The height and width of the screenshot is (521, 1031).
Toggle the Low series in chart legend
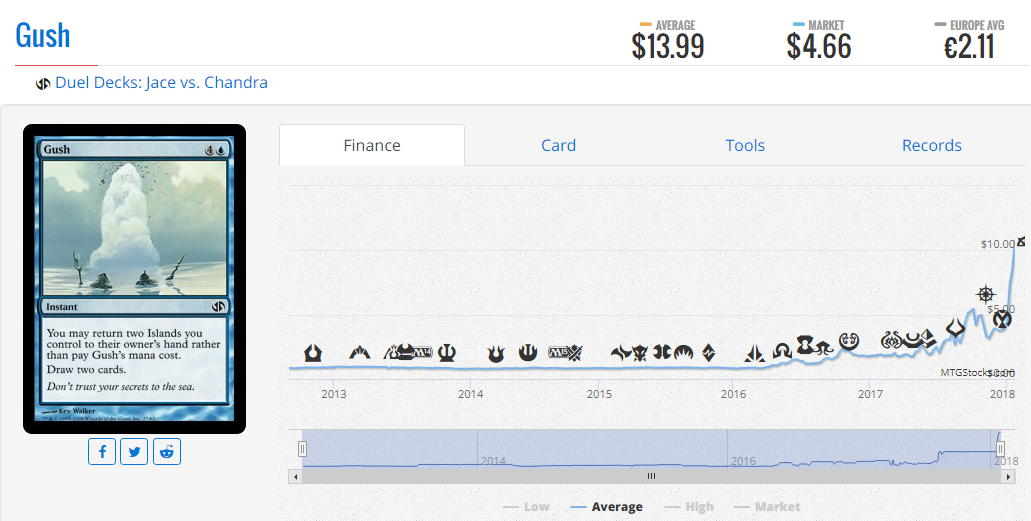526,507
